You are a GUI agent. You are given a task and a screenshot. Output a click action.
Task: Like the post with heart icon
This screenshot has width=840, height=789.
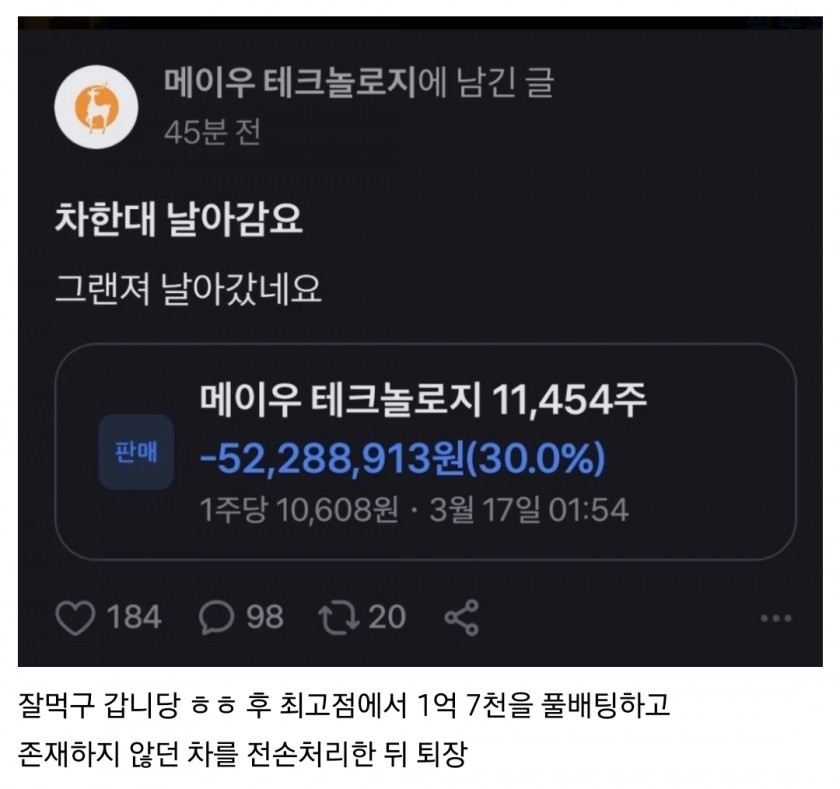click(x=75, y=617)
